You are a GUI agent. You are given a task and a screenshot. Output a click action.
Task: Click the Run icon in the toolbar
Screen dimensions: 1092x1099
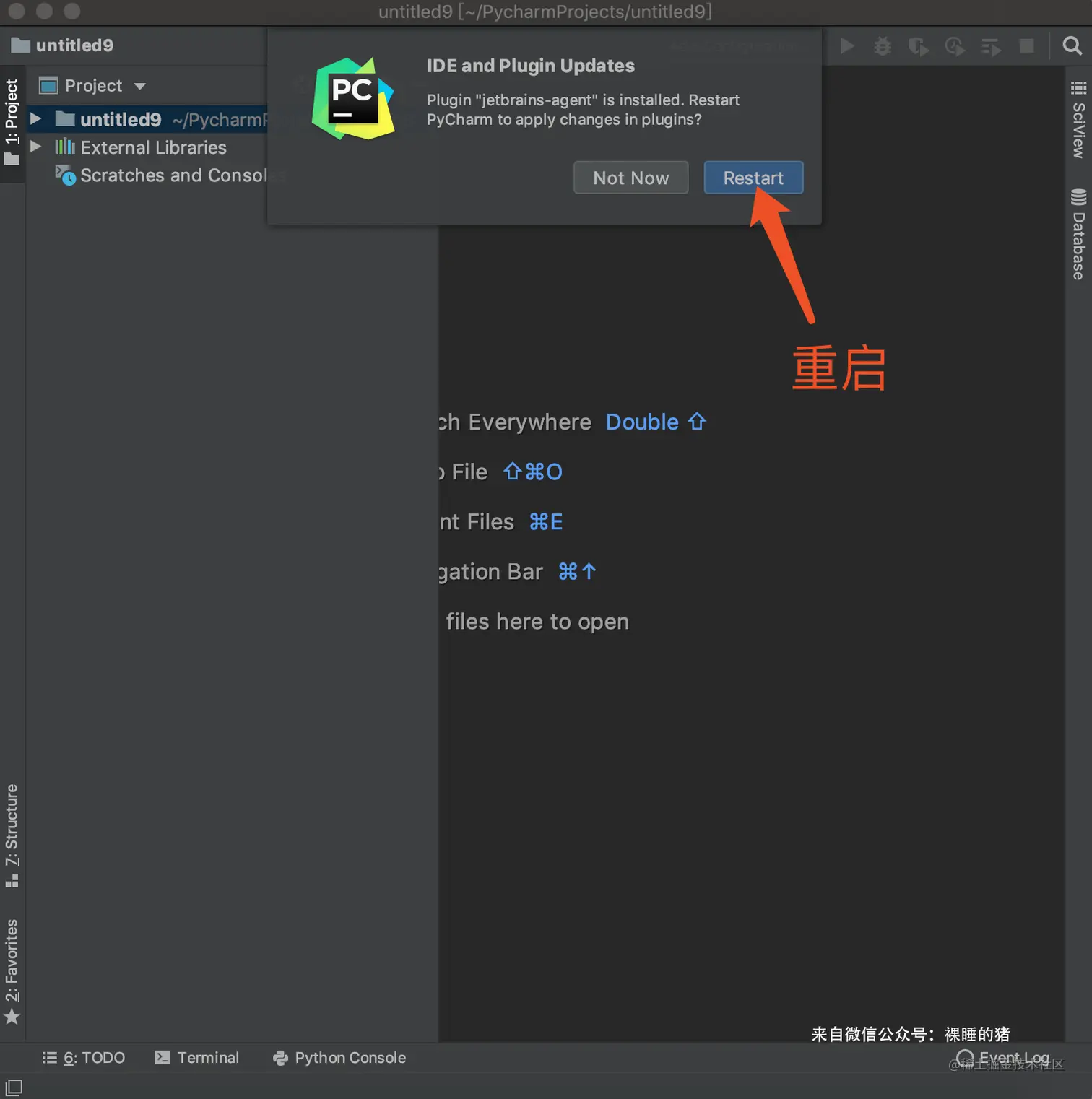click(847, 46)
